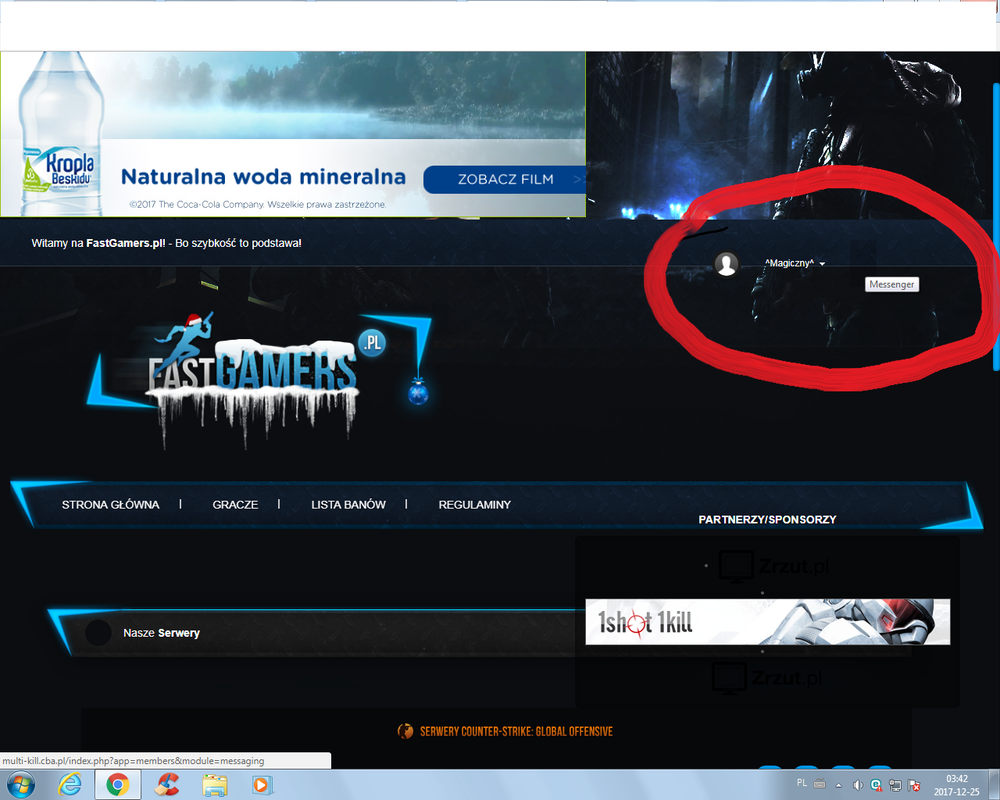1000x800 pixels.
Task: Click the Zobacz Film ad button
Action: click(x=505, y=180)
